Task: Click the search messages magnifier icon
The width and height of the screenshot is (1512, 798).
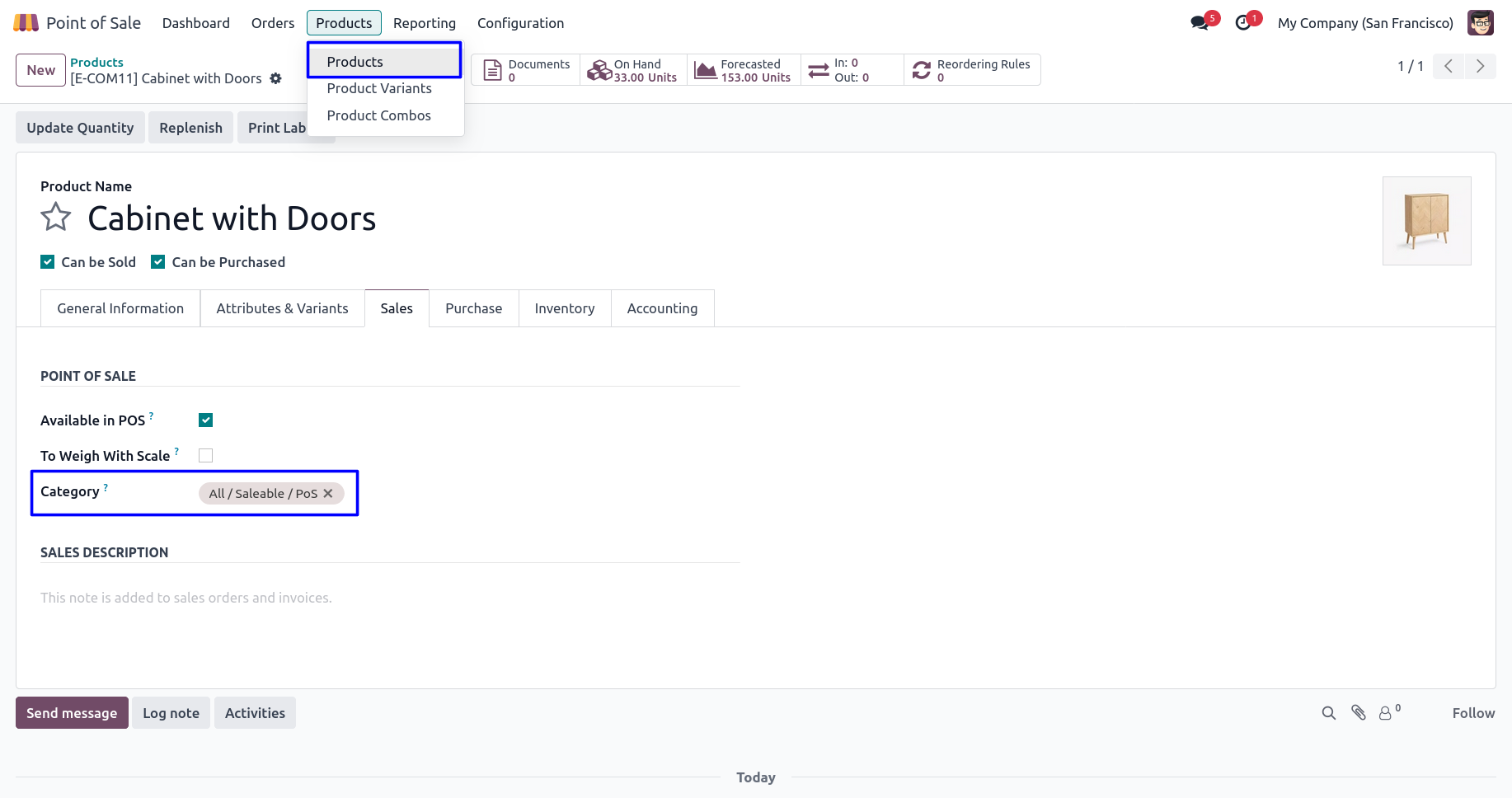Action: pos(1328,713)
